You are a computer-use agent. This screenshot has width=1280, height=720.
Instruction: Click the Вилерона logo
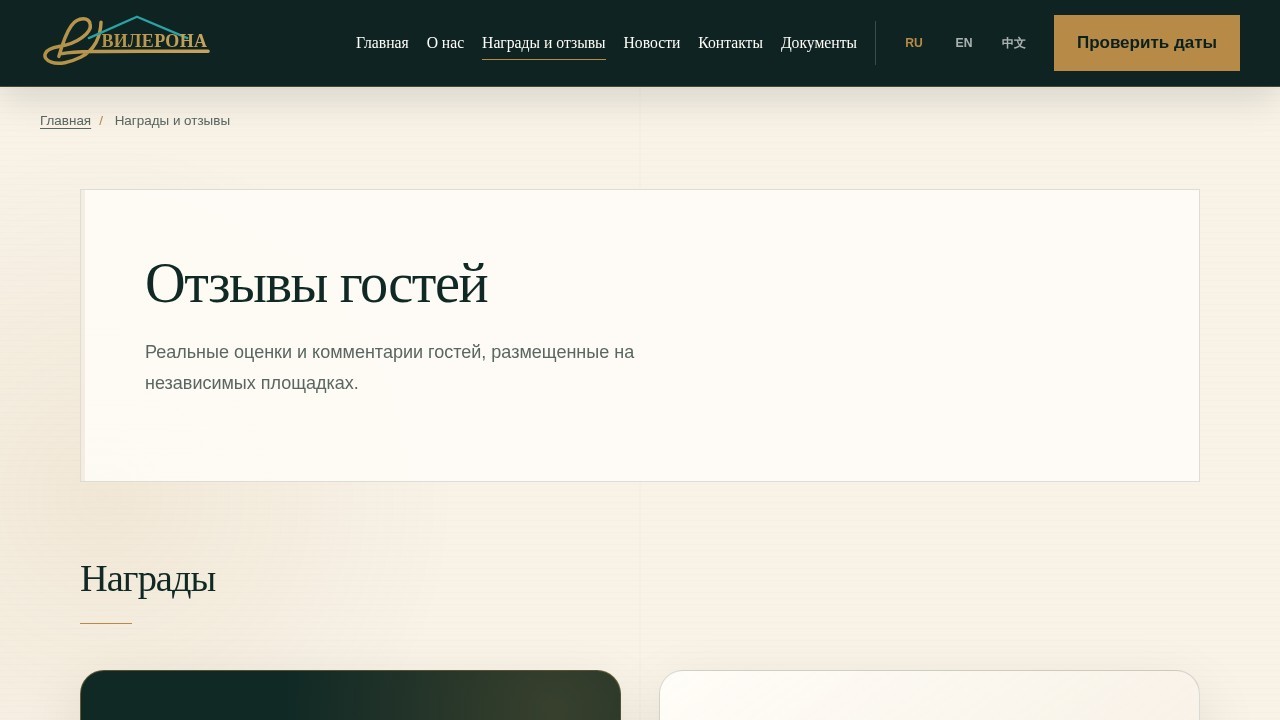[x=126, y=41]
